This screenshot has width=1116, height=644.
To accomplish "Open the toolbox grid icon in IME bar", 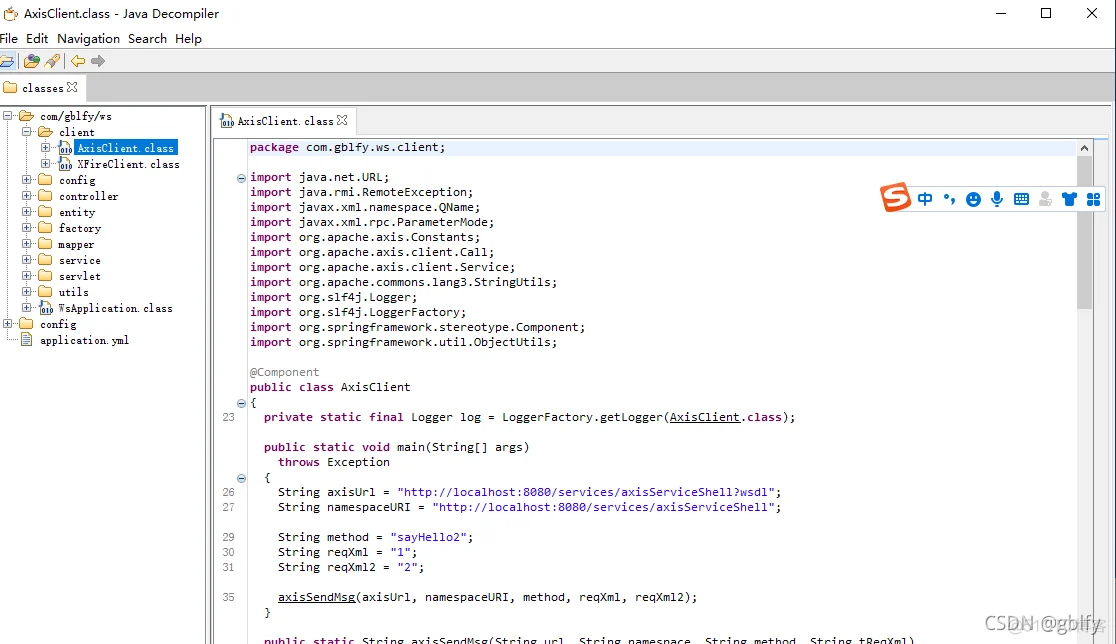I will pyautogui.click(x=1093, y=199).
